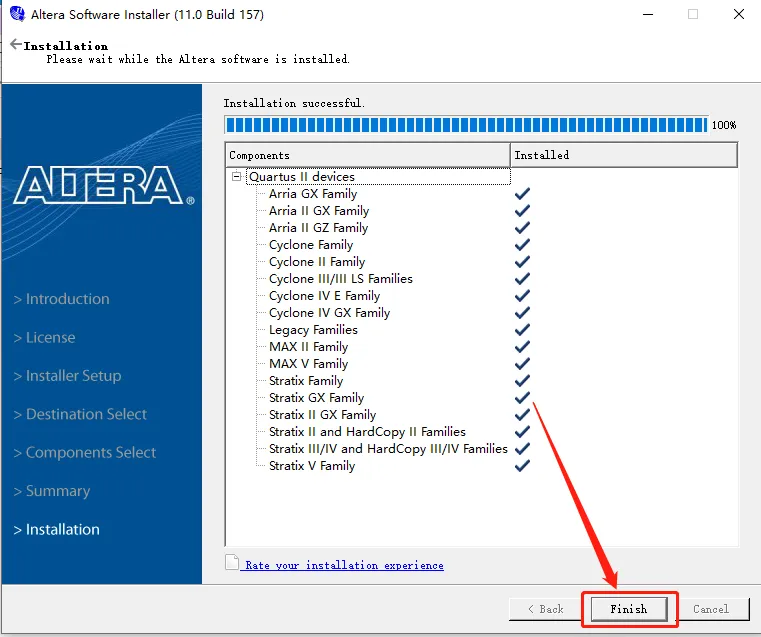This screenshot has height=637, width=761.
Task: Select Cyclone IV E Family row
Action: pos(324,296)
